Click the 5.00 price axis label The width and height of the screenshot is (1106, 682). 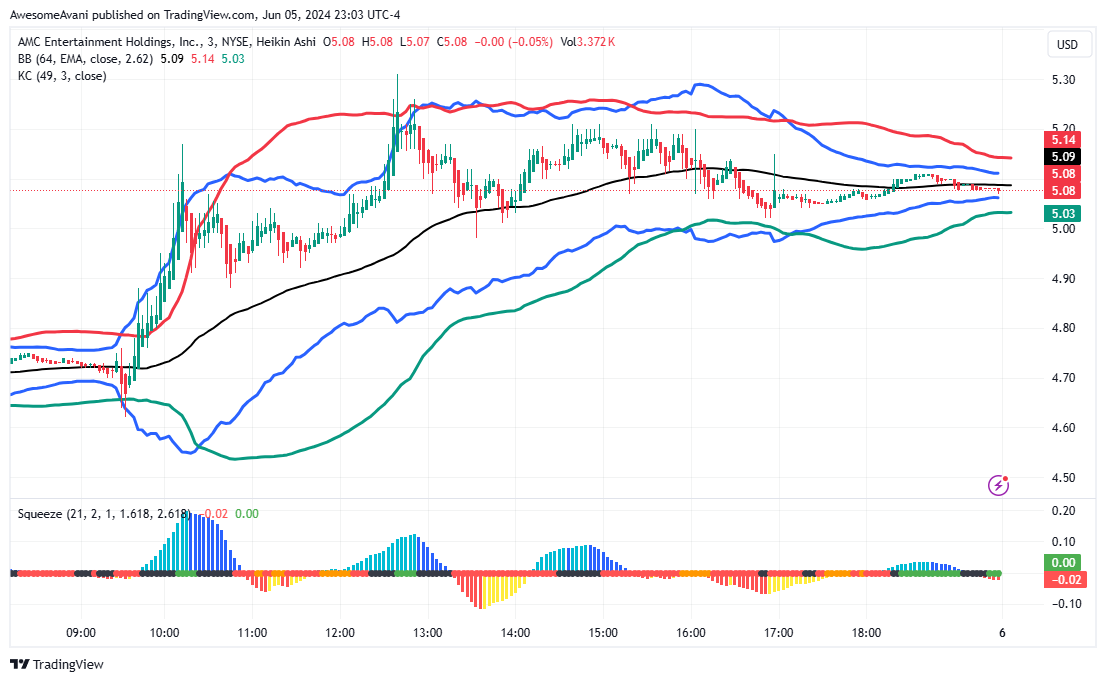pyautogui.click(x=1063, y=229)
